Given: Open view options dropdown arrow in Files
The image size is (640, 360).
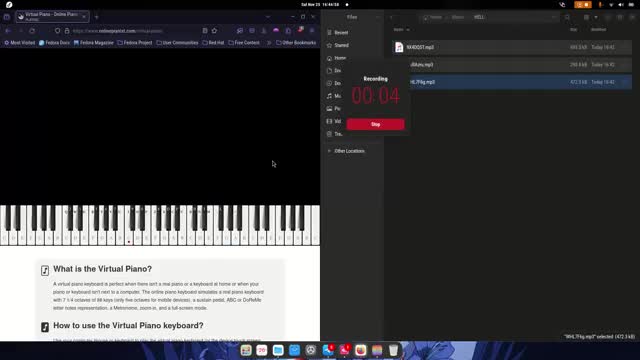Looking at the screenshot, I should click(x=596, y=17).
